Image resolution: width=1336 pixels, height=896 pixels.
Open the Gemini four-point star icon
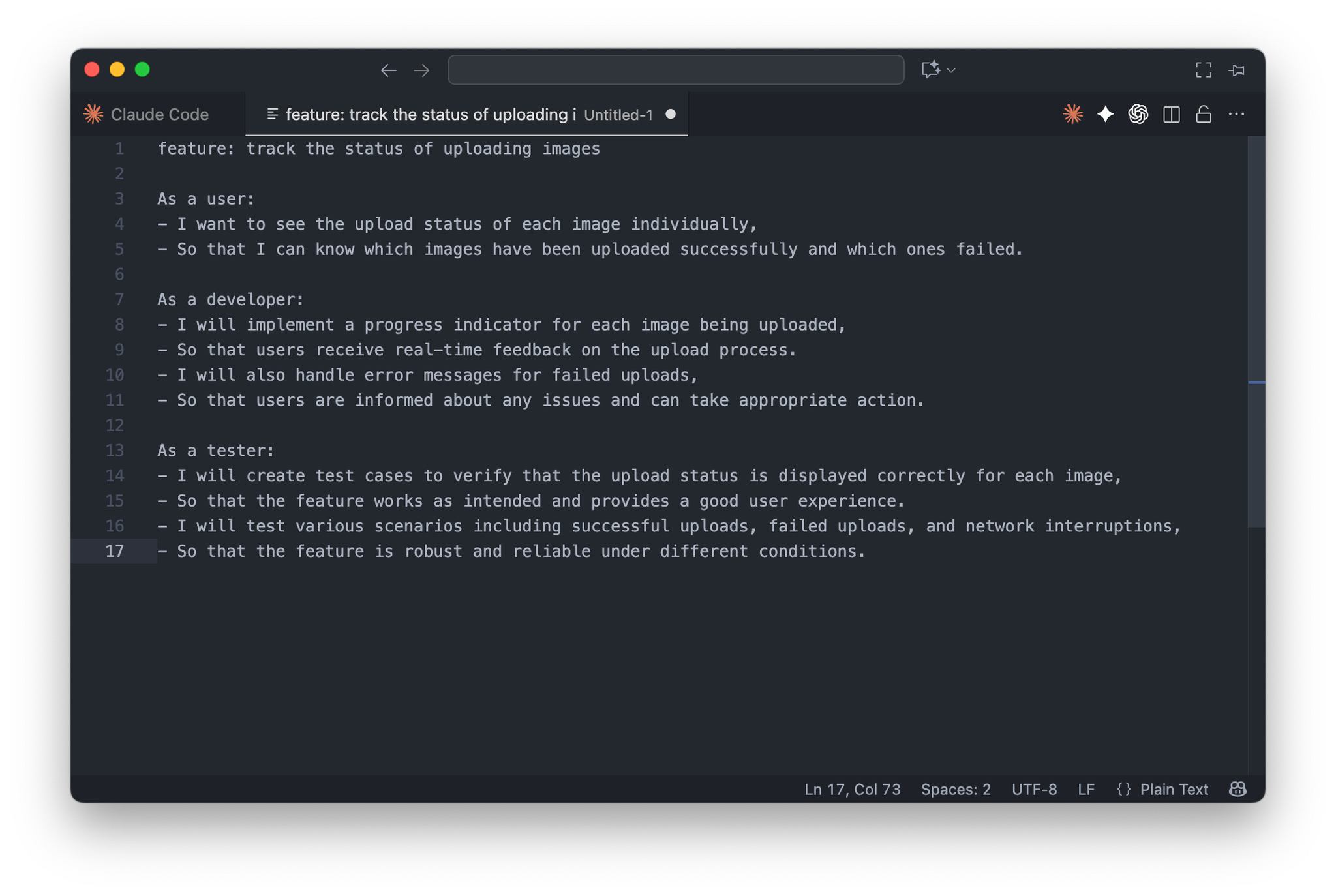1106,114
